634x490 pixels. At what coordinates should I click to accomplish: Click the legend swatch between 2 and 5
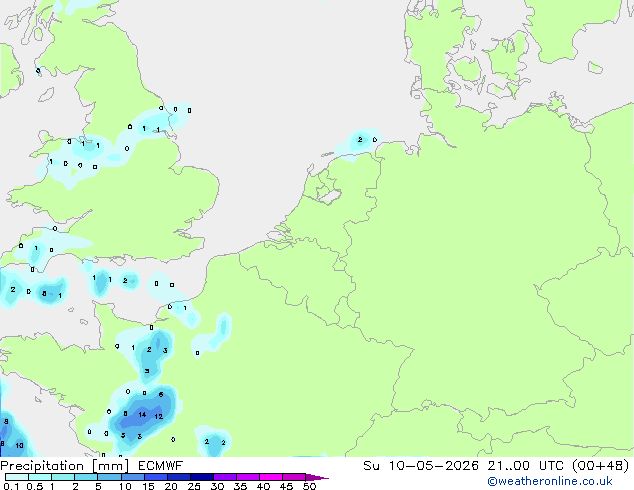(x=86, y=477)
